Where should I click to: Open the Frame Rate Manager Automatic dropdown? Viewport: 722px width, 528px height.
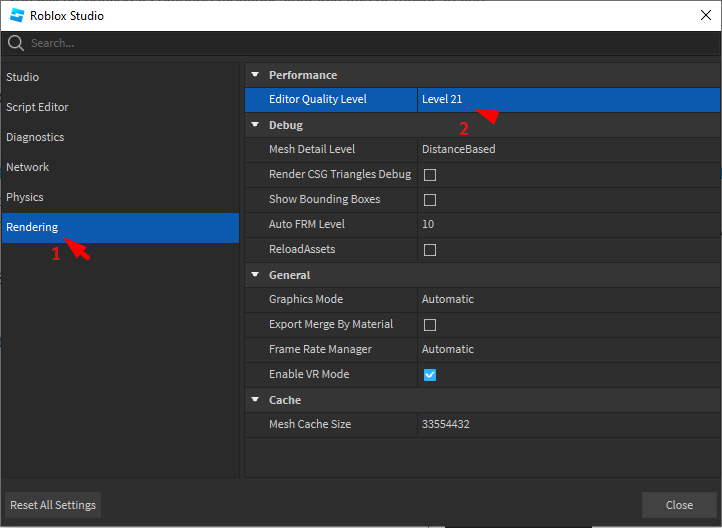(568, 349)
